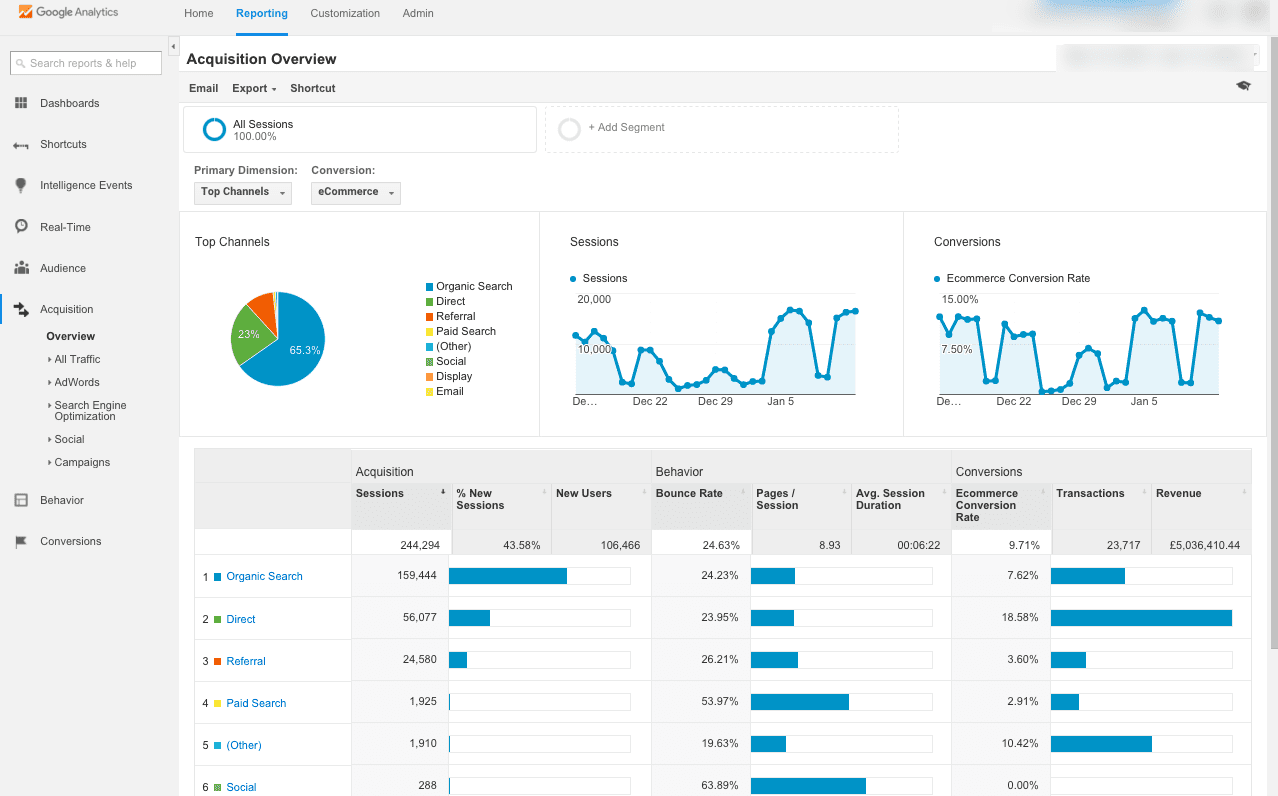Expand AdWords in the sidebar
The height and width of the screenshot is (796, 1278).
(x=77, y=382)
